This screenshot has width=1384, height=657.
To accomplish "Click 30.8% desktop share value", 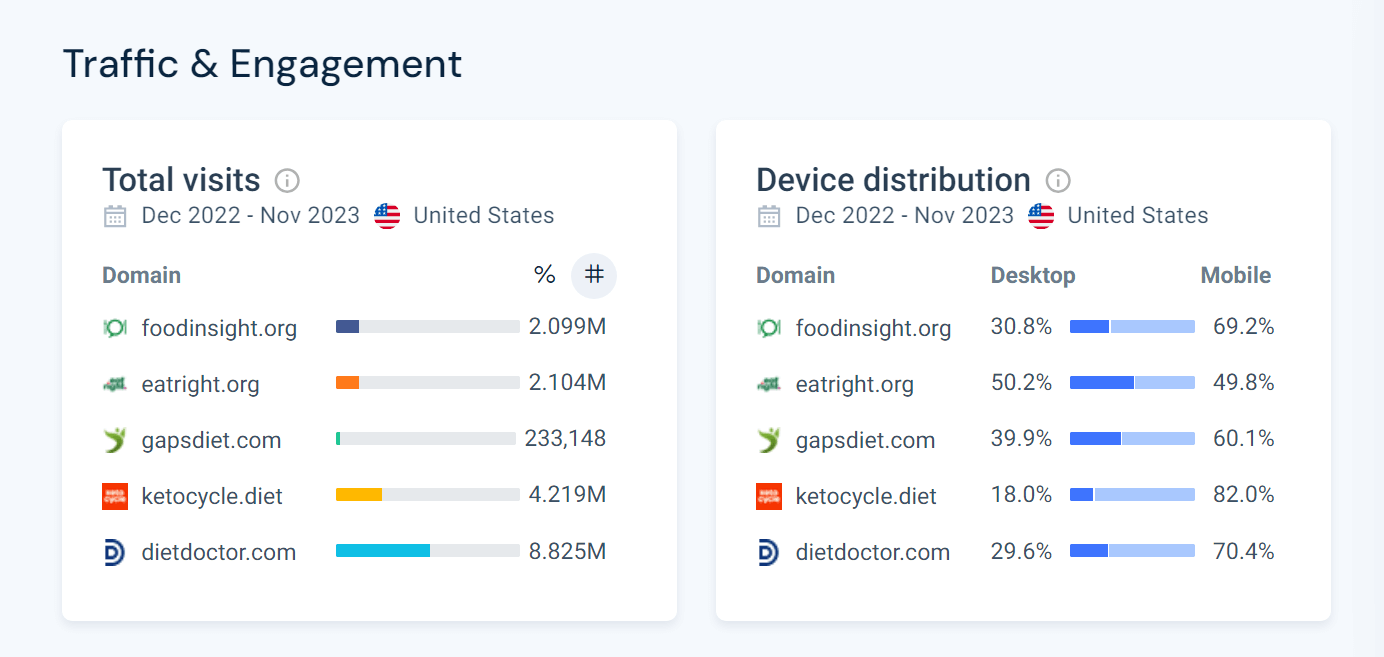I will 1021,327.
